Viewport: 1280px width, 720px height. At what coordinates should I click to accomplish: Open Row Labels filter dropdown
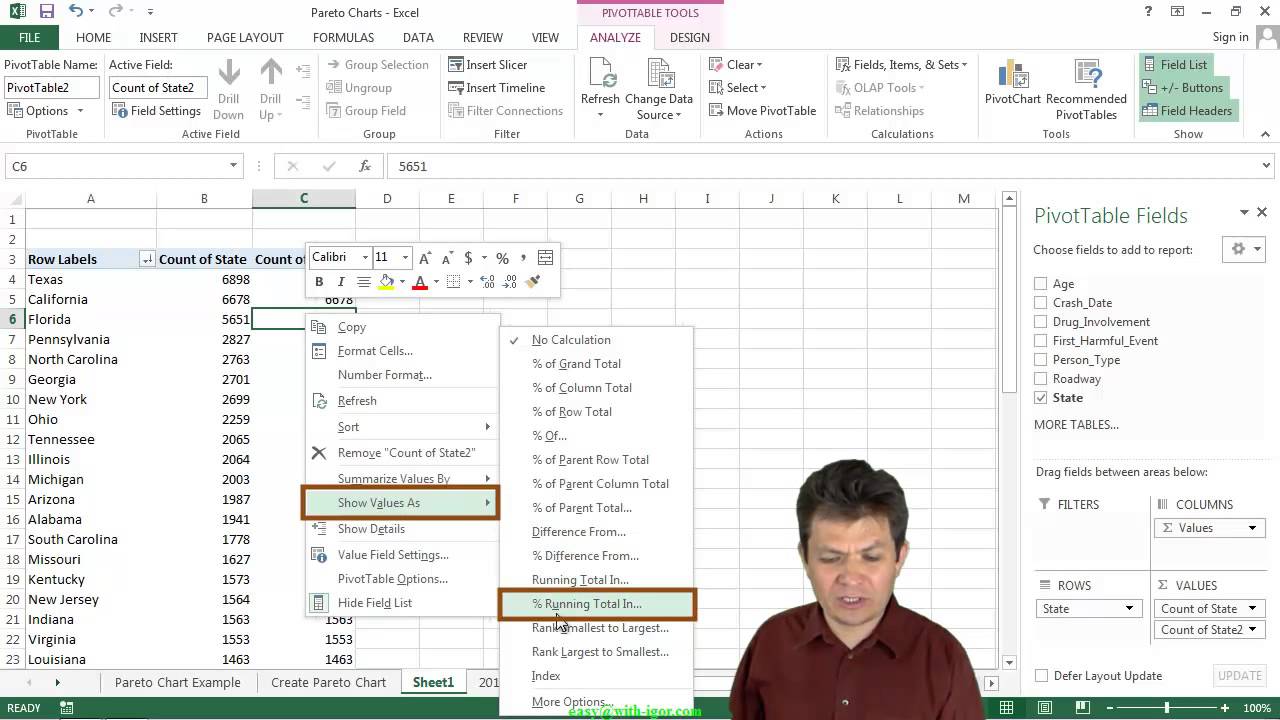pyautogui.click(x=147, y=259)
